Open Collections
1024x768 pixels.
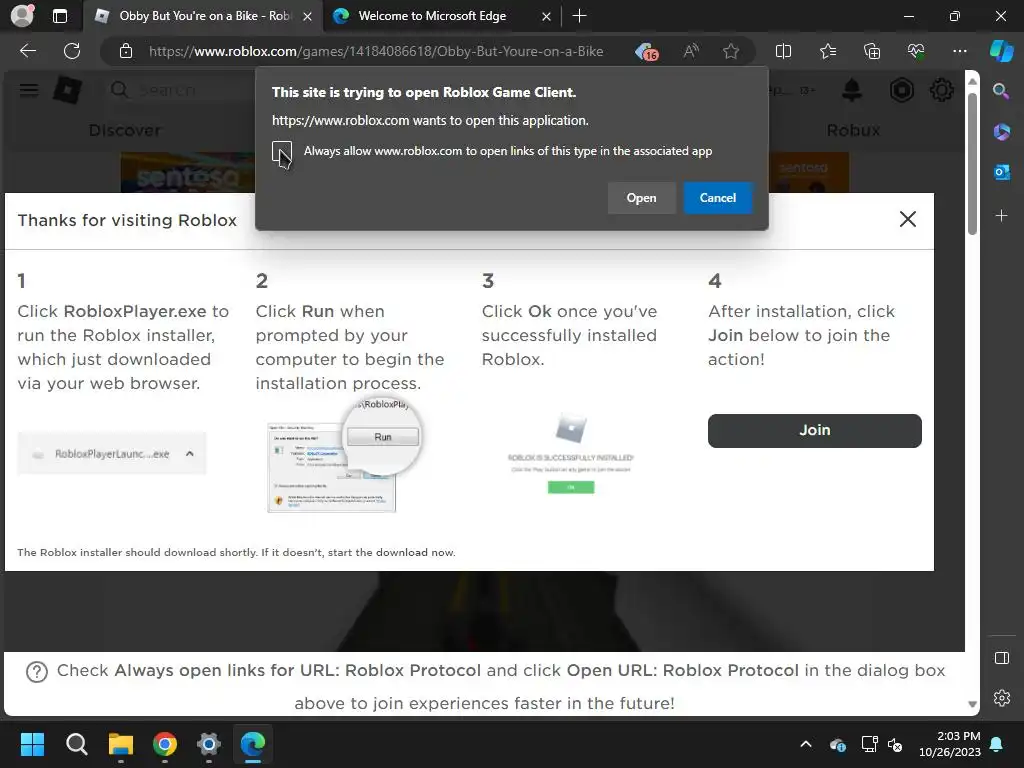(x=872, y=51)
